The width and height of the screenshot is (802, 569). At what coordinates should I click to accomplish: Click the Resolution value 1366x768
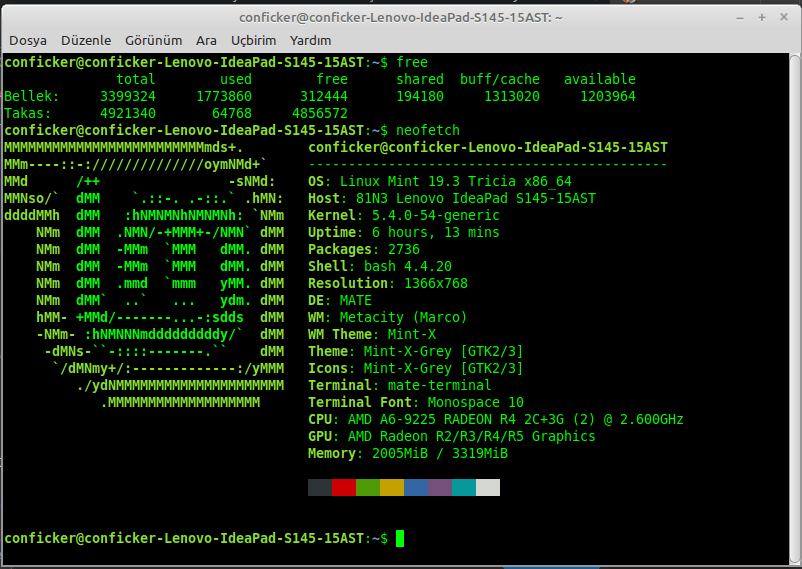(436, 283)
